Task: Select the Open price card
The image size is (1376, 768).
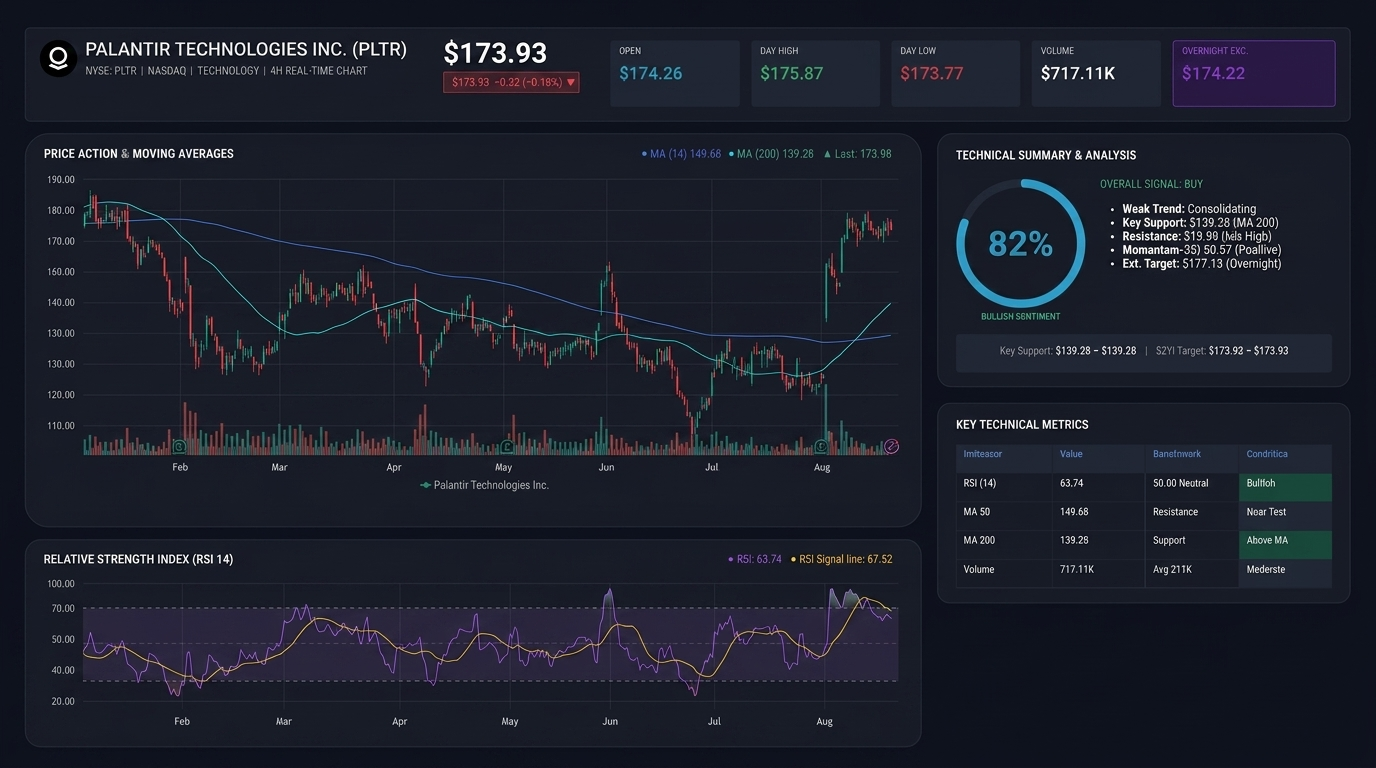Action: 675,73
